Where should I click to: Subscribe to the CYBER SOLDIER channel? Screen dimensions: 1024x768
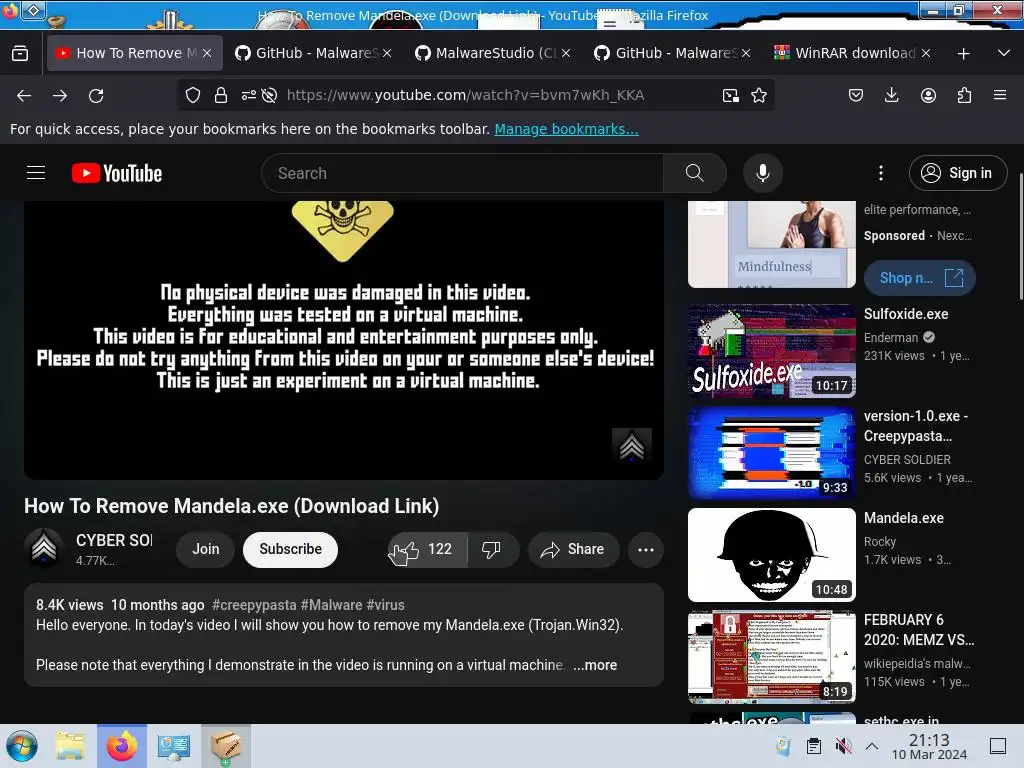point(290,549)
